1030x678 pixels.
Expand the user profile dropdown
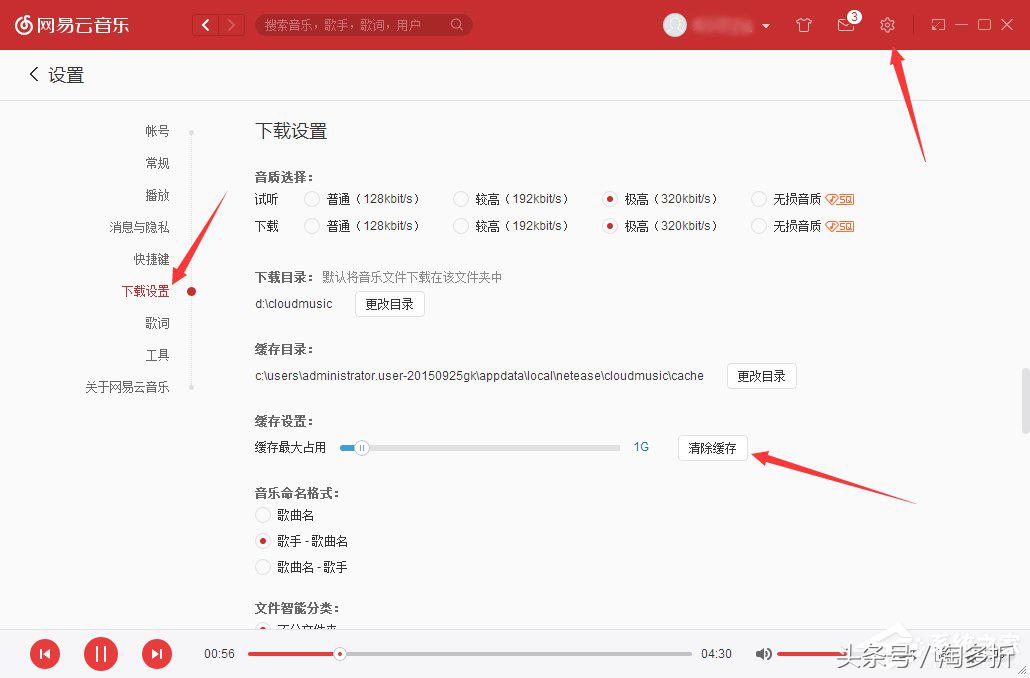766,25
